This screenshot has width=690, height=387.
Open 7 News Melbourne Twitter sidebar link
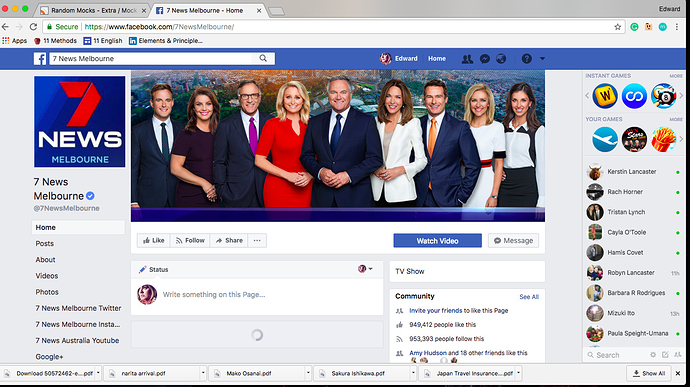(x=78, y=308)
